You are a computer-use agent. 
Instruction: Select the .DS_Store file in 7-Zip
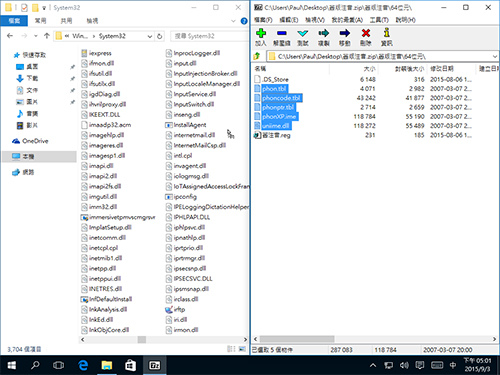coord(275,79)
